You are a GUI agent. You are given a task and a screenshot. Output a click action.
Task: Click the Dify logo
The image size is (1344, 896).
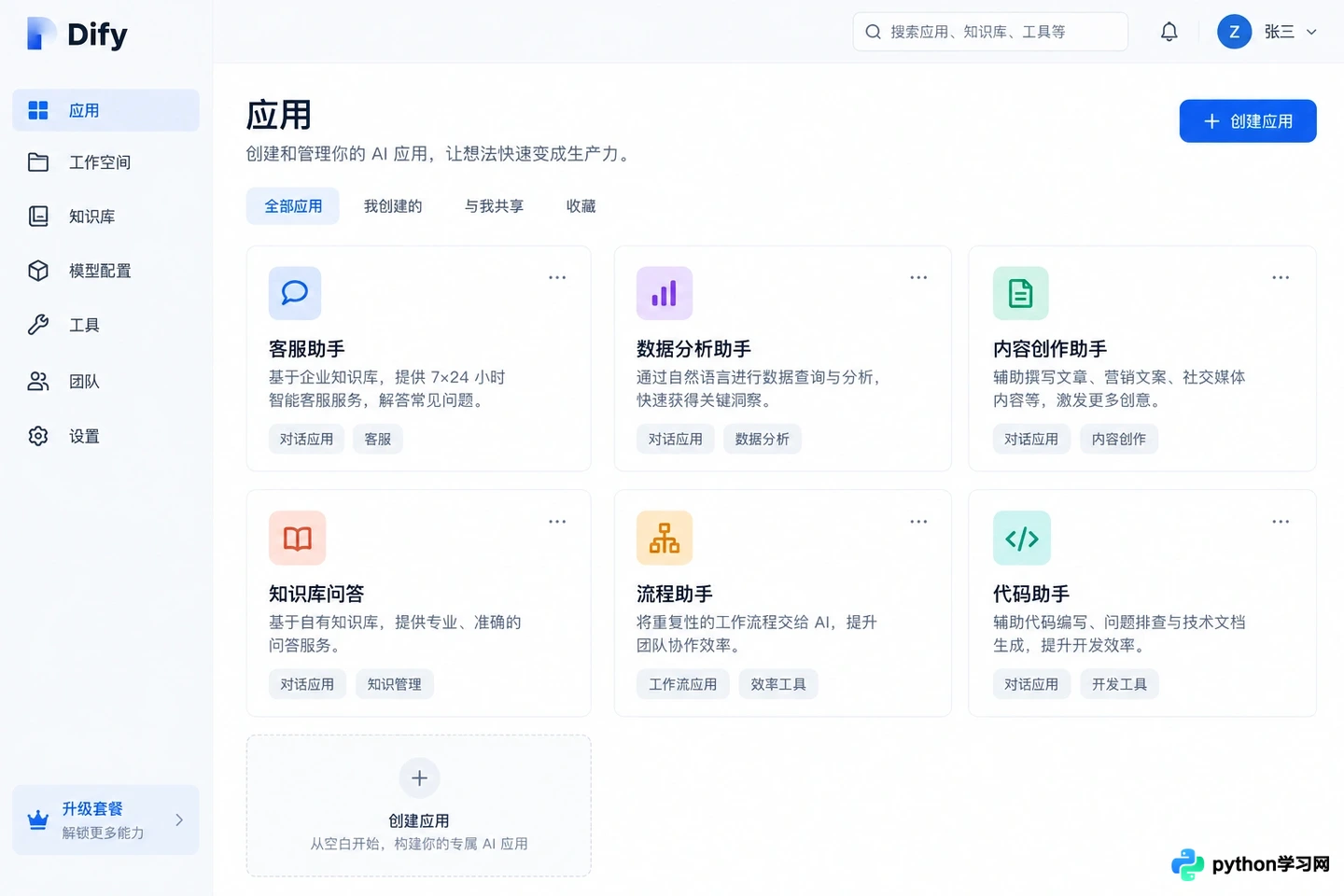(x=77, y=34)
